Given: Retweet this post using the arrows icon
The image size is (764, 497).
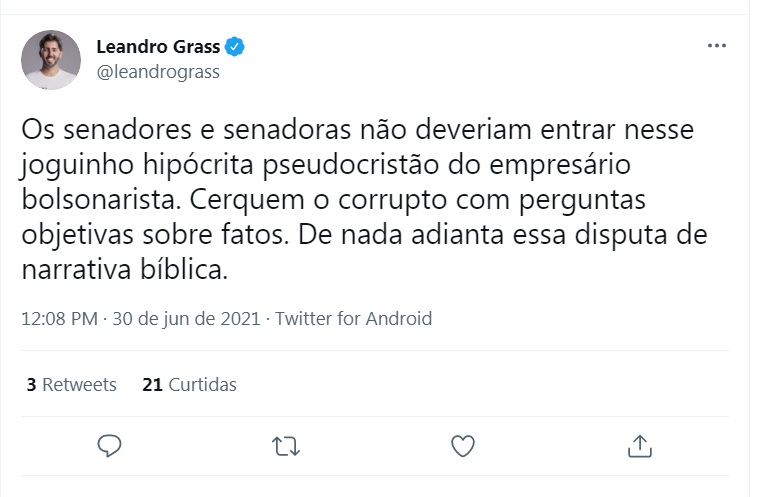Looking at the screenshot, I should pos(286,445).
